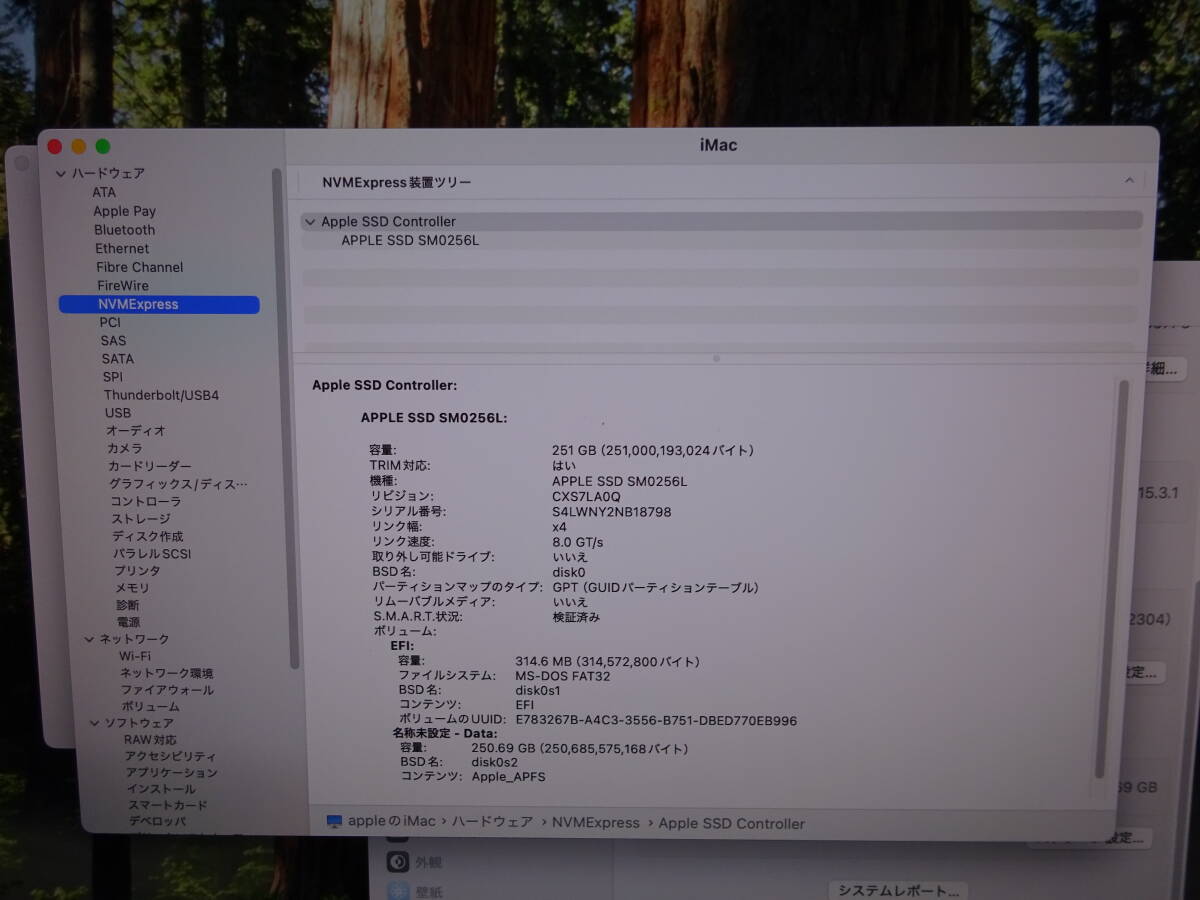
Task: Select インストール entry
Action: (161, 789)
